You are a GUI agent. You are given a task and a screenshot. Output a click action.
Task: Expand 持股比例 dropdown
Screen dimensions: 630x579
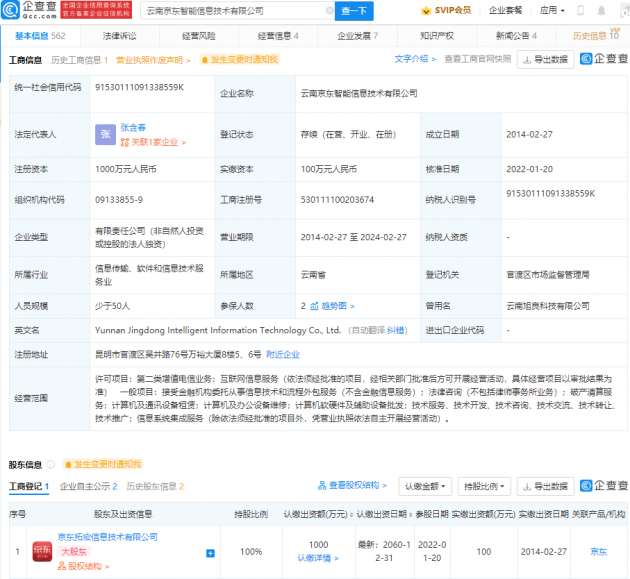(x=484, y=486)
